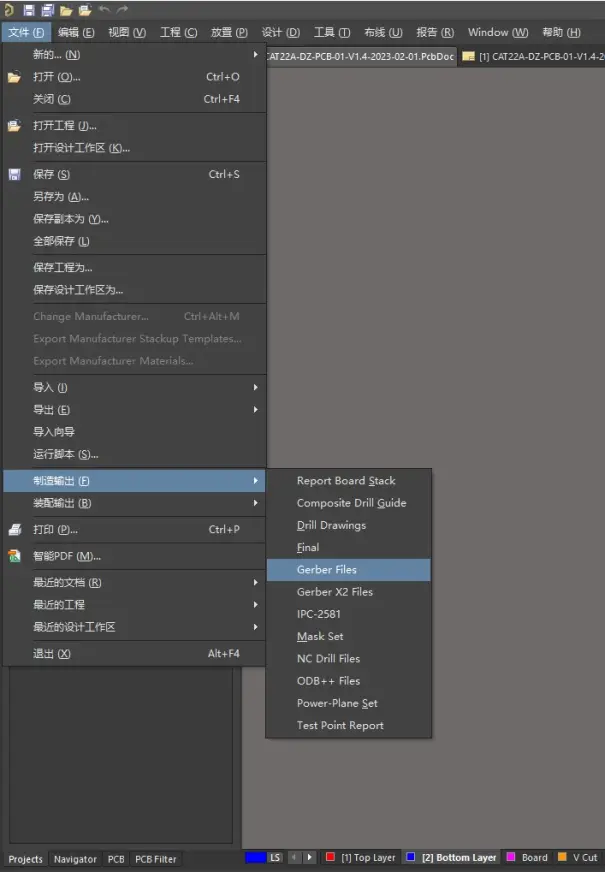Click the printer icon beside 打印
The height and width of the screenshot is (872, 605).
[15, 529]
